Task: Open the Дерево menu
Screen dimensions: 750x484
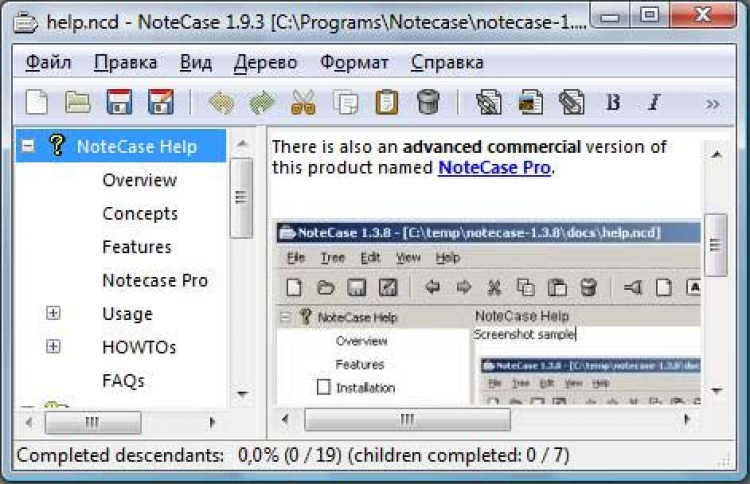Action: [x=265, y=63]
